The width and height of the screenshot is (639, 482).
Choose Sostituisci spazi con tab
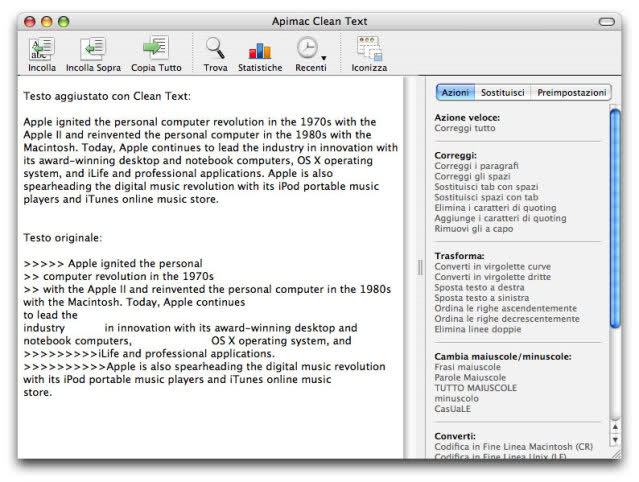pyautogui.click(x=486, y=197)
